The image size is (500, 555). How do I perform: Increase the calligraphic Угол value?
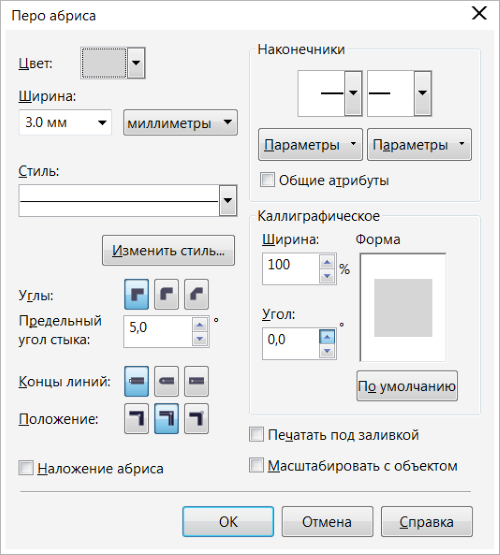pos(327,337)
